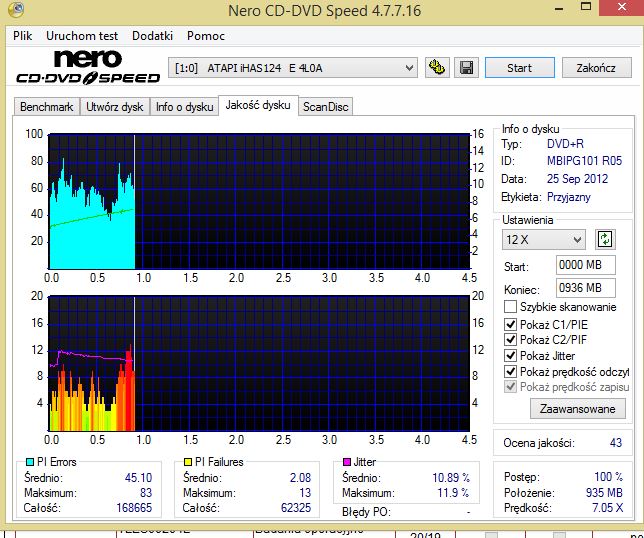644x538 pixels.
Task: Click PI Errors maximum 83
Action: tap(146, 492)
